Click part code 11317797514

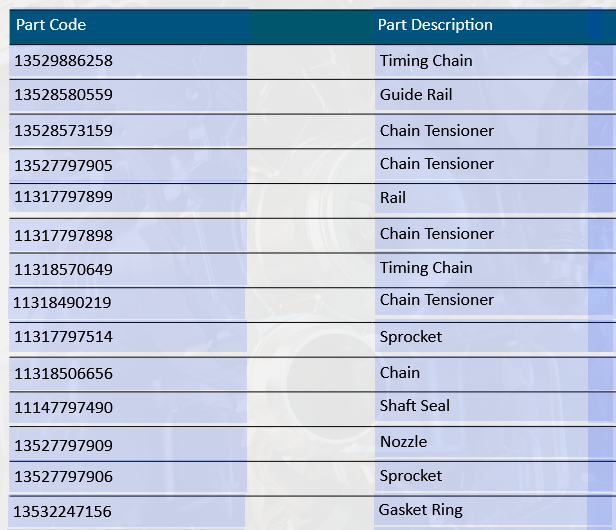(x=64, y=337)
